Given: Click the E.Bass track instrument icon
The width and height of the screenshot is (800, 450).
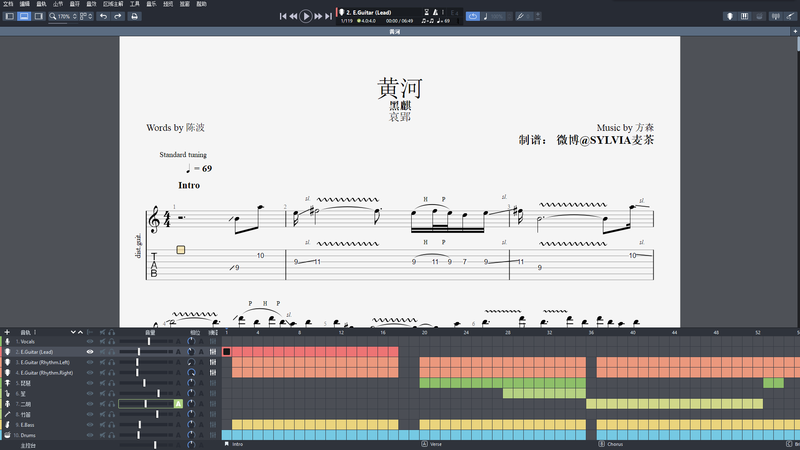Looking at the screenshot, I should tap(7, 424).
